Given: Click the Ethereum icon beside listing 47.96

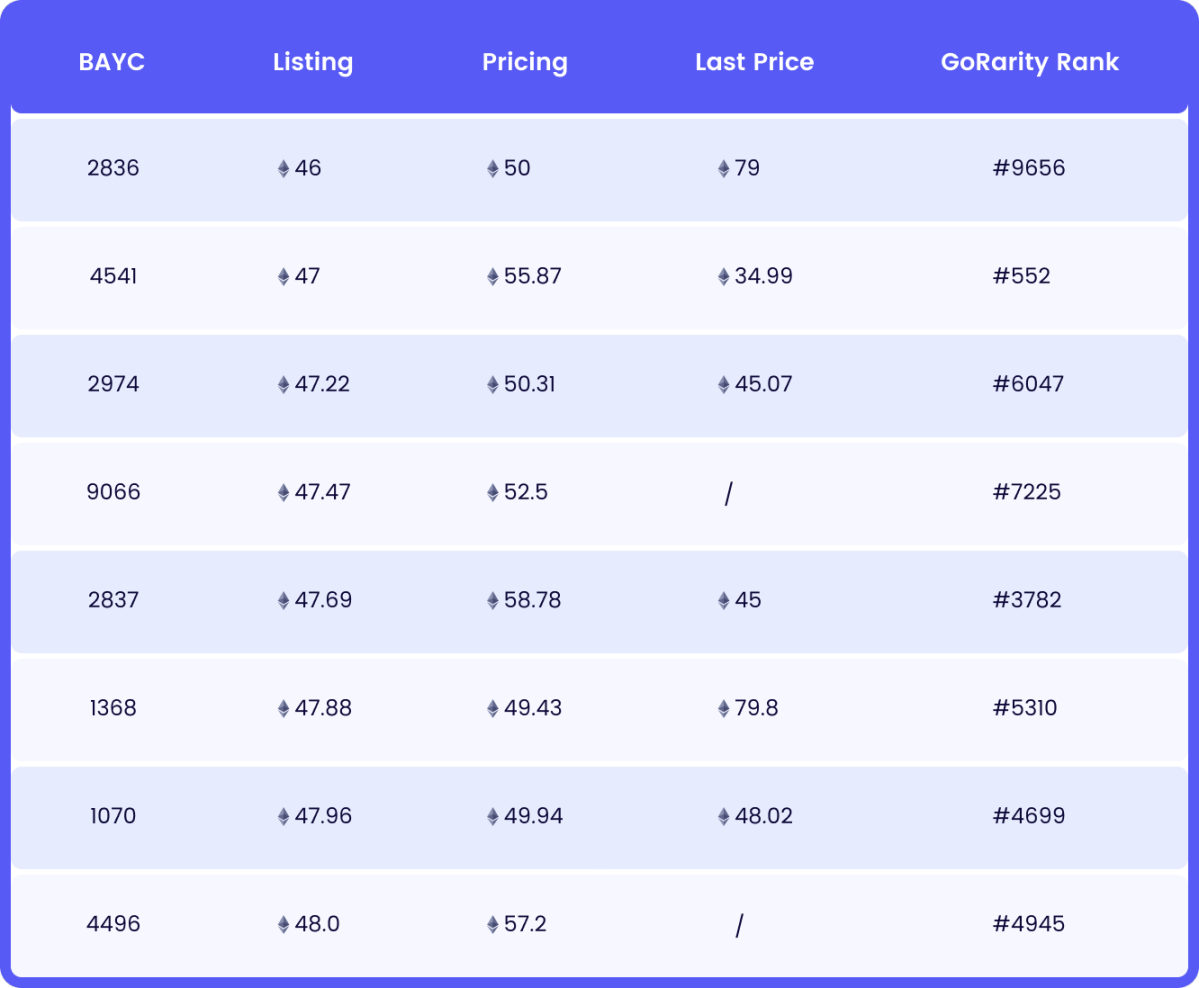Looking at the screenshot, I should [x=283, y=817].
